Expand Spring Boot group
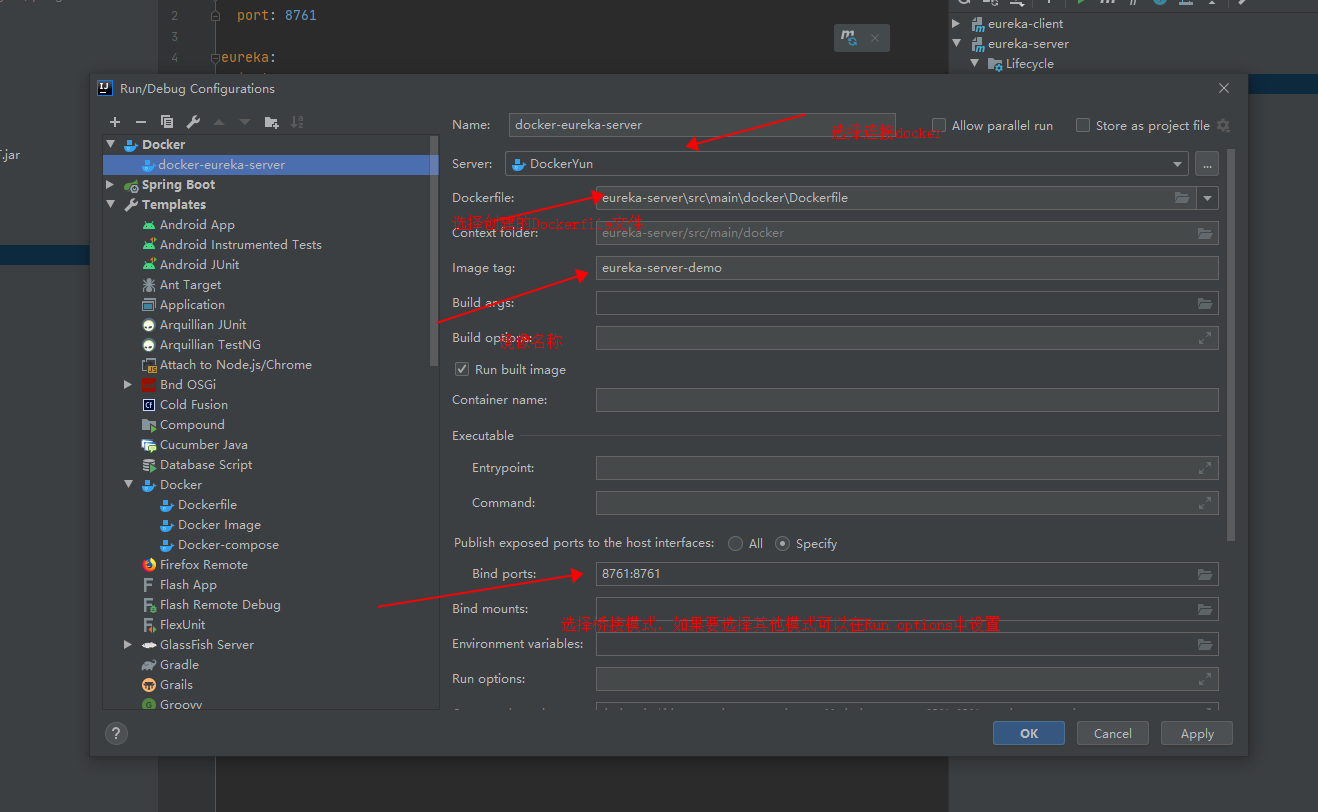 110,185
